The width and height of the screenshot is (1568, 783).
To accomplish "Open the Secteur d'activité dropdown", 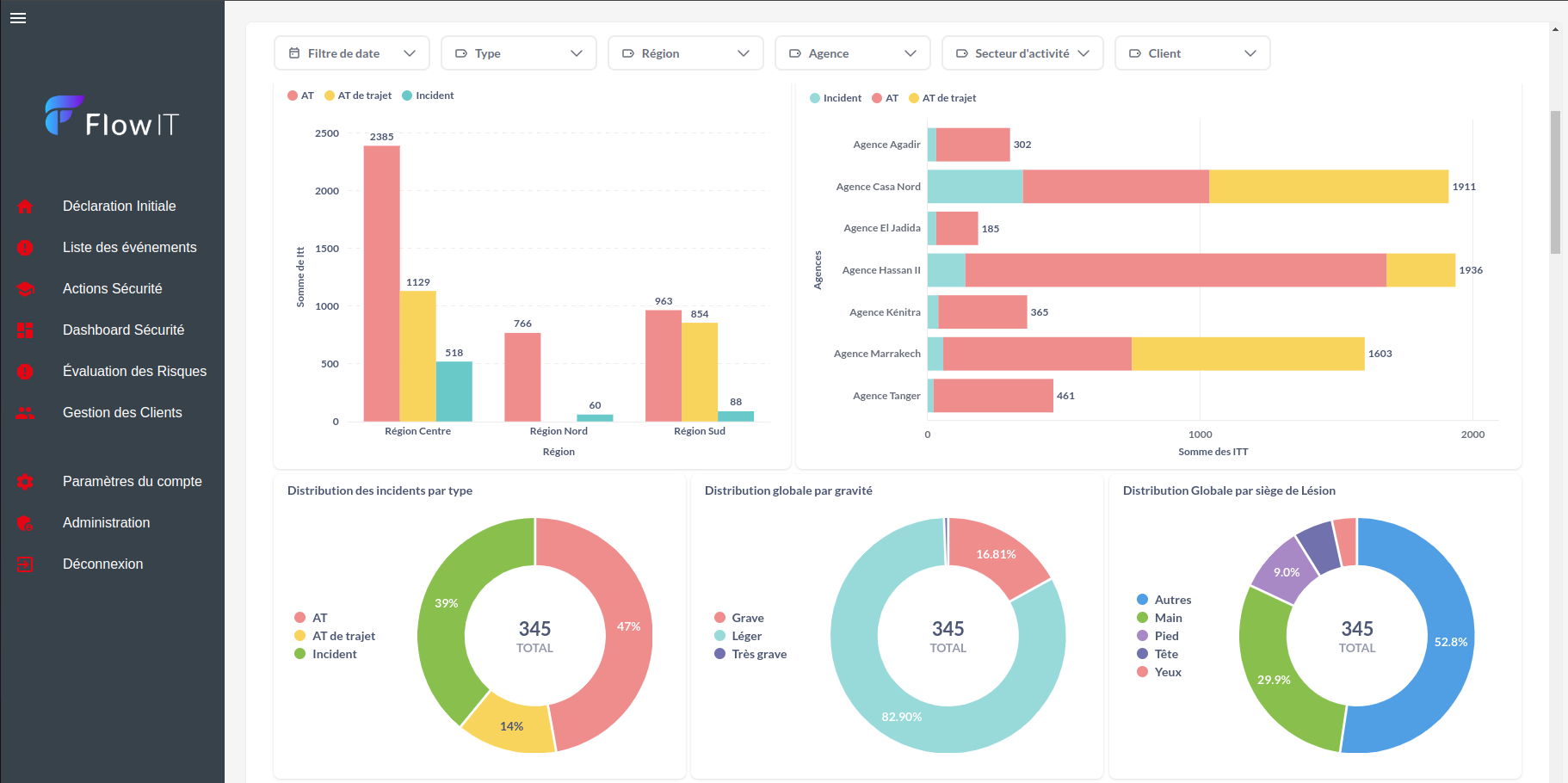I will (1022, 53).
